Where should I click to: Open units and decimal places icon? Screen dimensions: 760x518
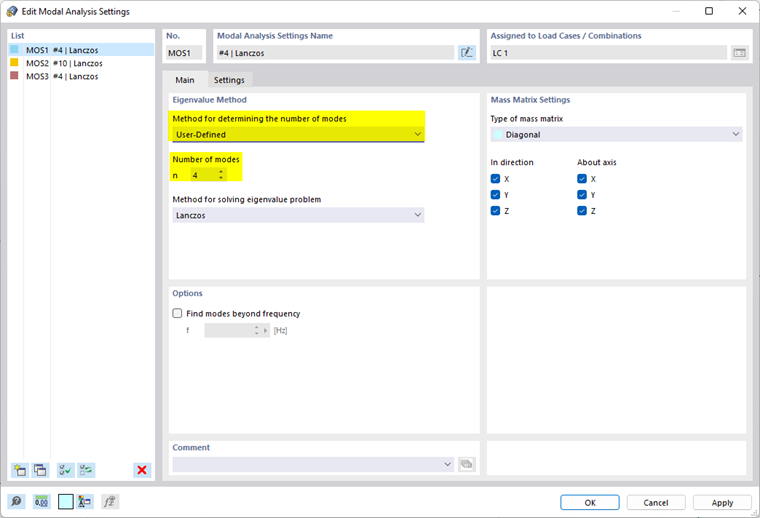(41, 502)
